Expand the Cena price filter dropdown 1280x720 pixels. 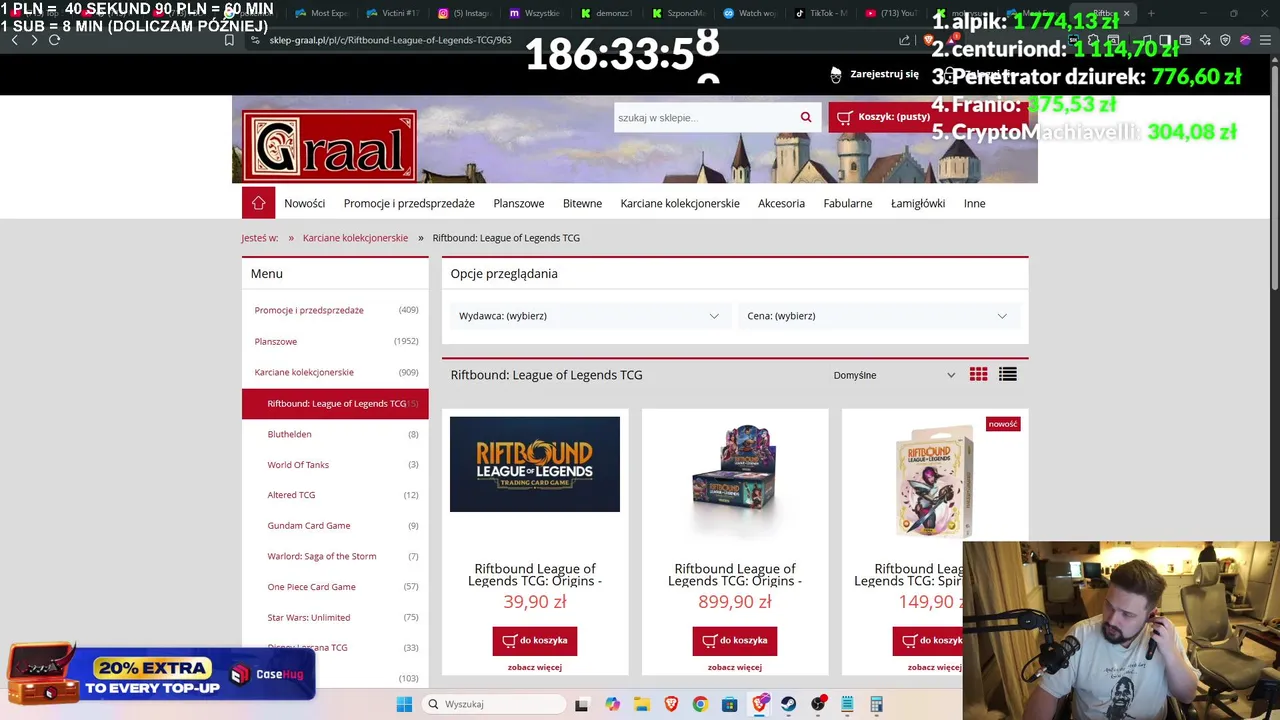(878, 316)
